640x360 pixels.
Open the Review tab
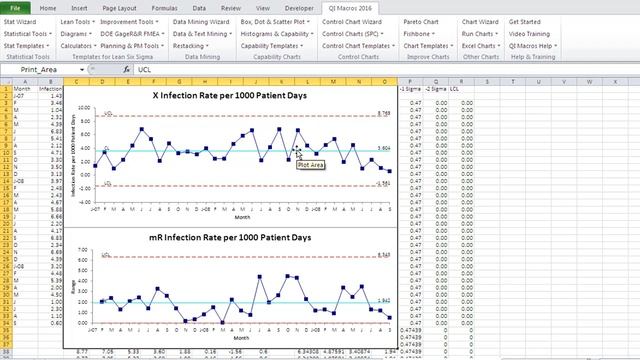click(x=231, y=8)
